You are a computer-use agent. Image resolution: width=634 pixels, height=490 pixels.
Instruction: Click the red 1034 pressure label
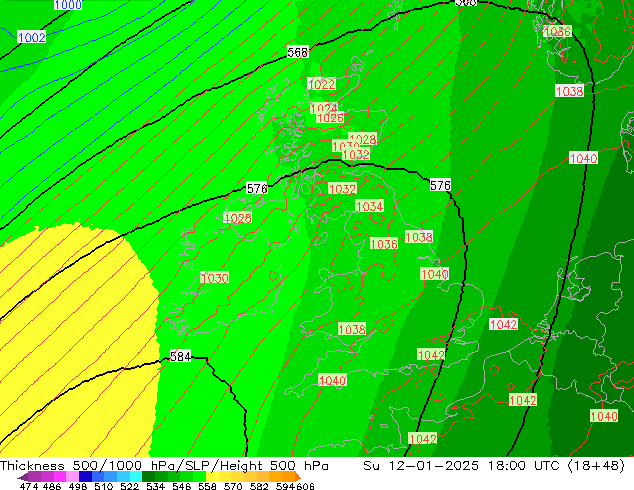[369, 206]
